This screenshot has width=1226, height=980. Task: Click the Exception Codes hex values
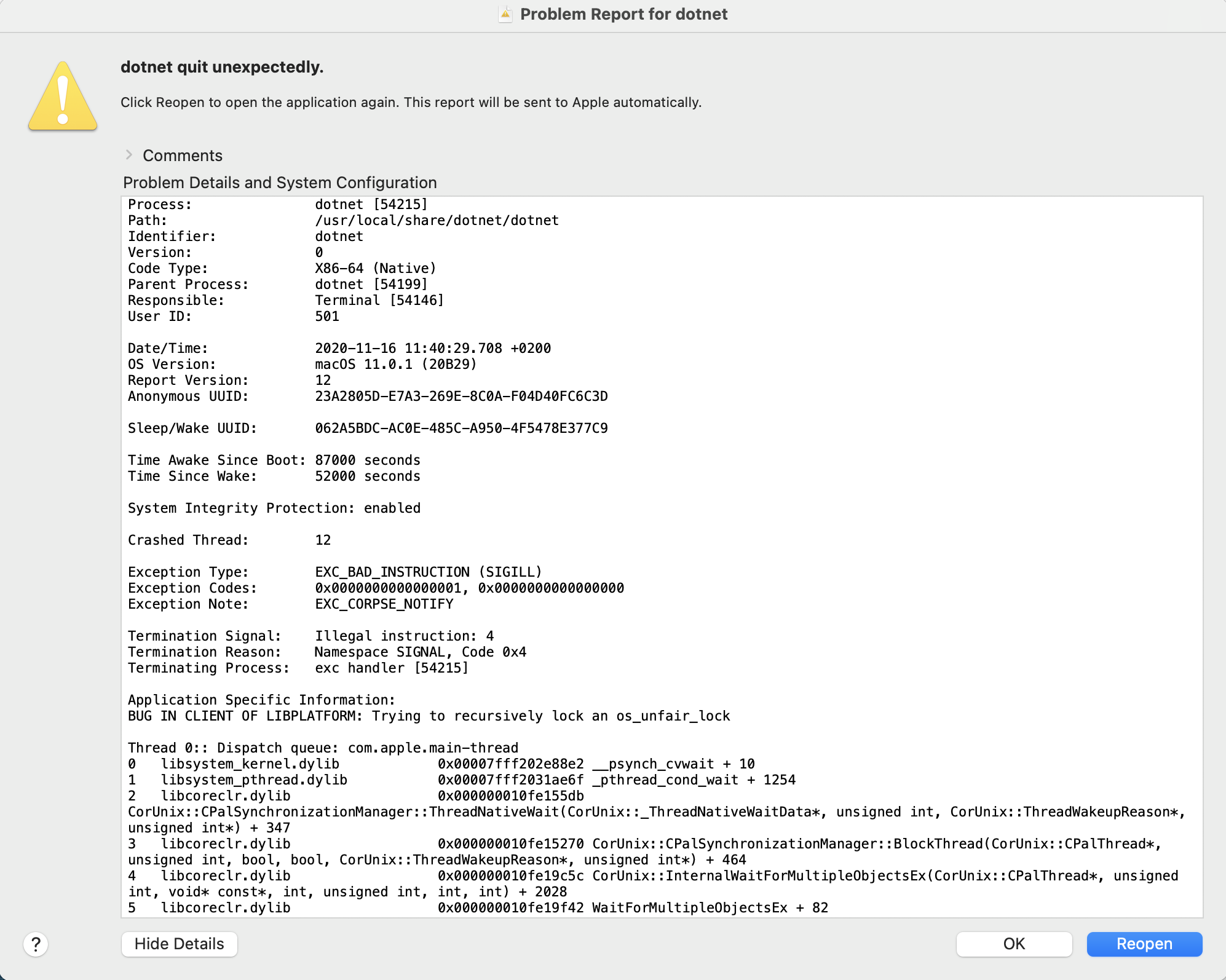point(470,588)
